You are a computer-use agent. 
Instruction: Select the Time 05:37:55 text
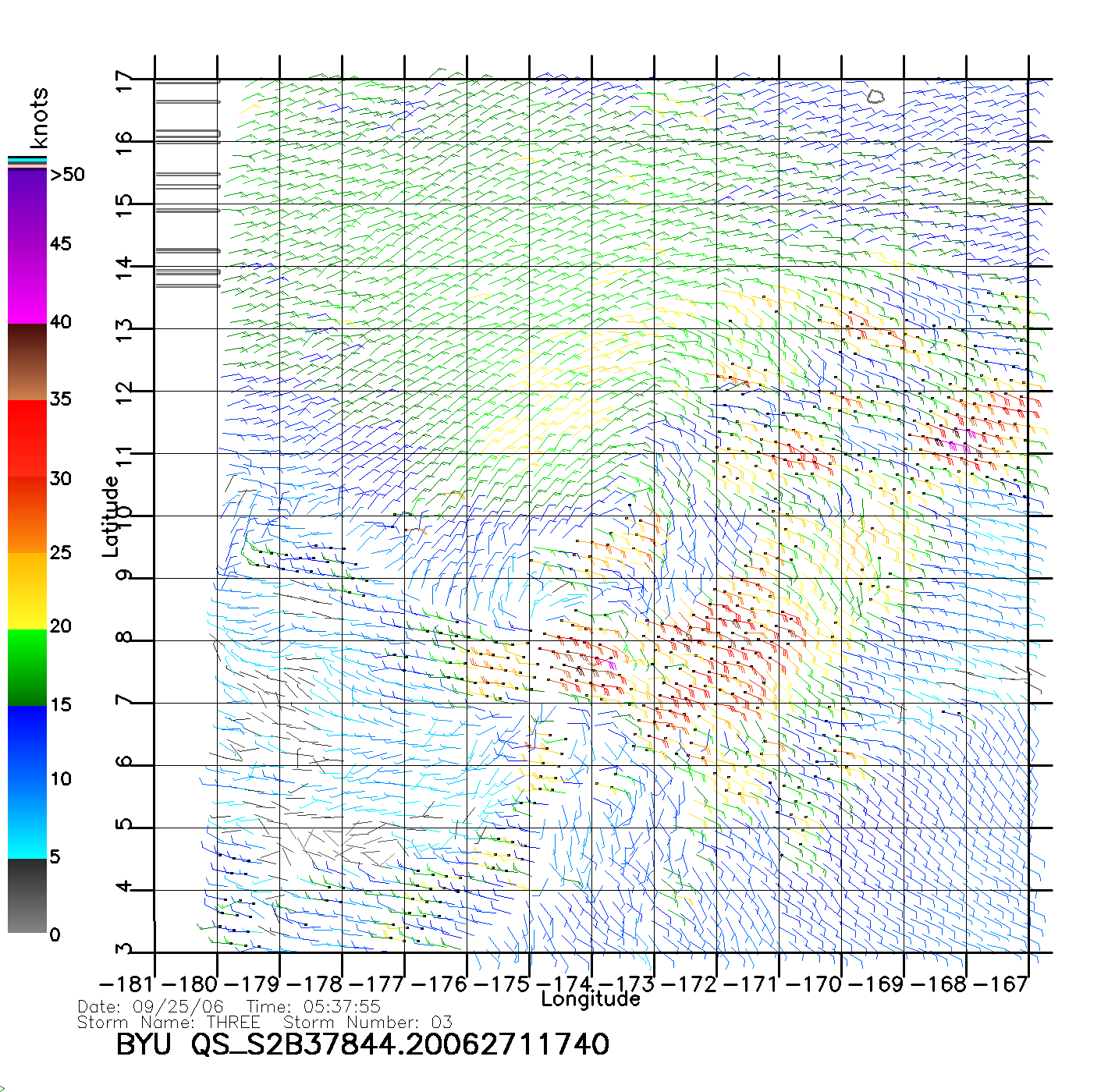[313, 1007]
